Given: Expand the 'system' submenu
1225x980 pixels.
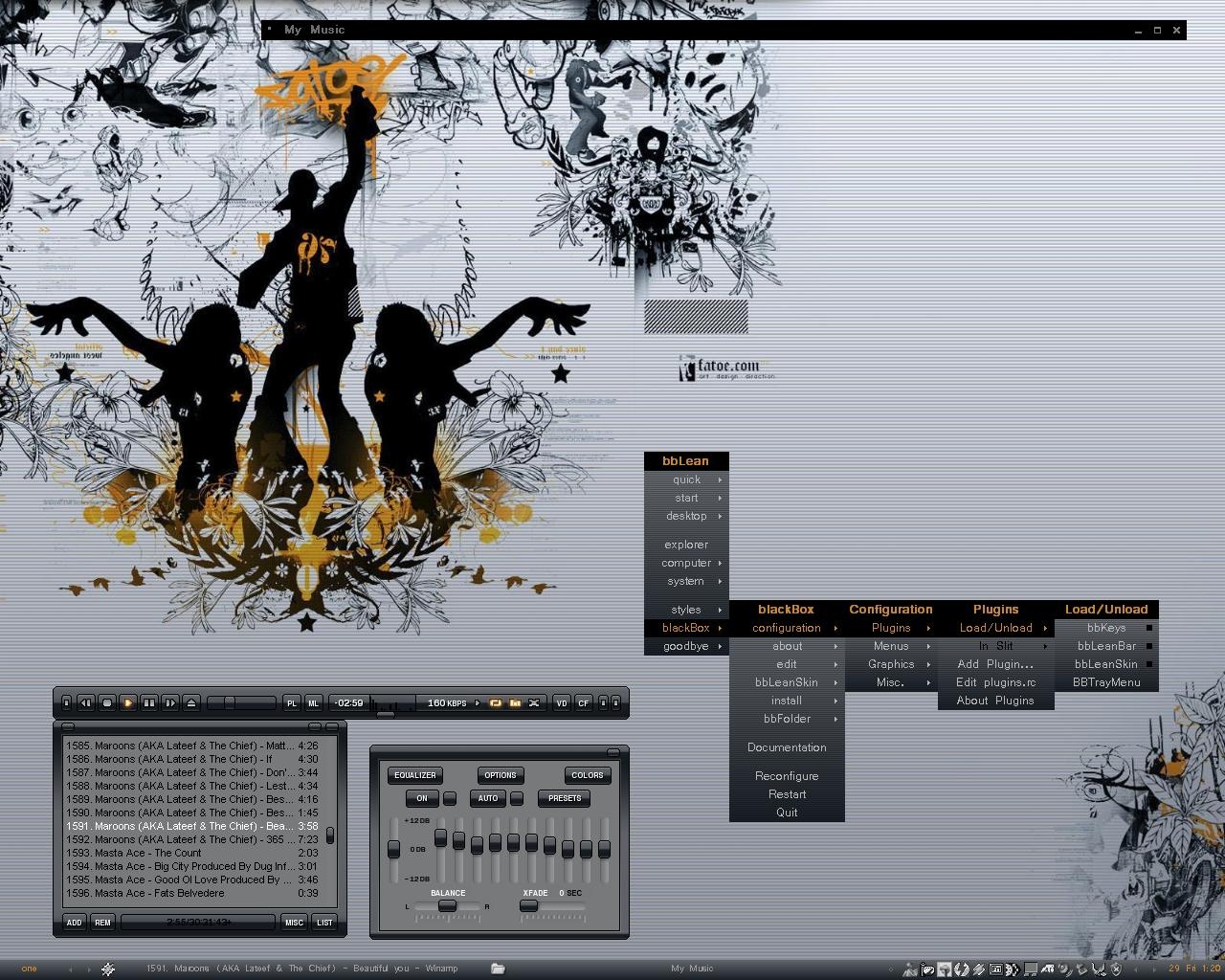Looking at the screenshot, I should (x=686, y=581).
